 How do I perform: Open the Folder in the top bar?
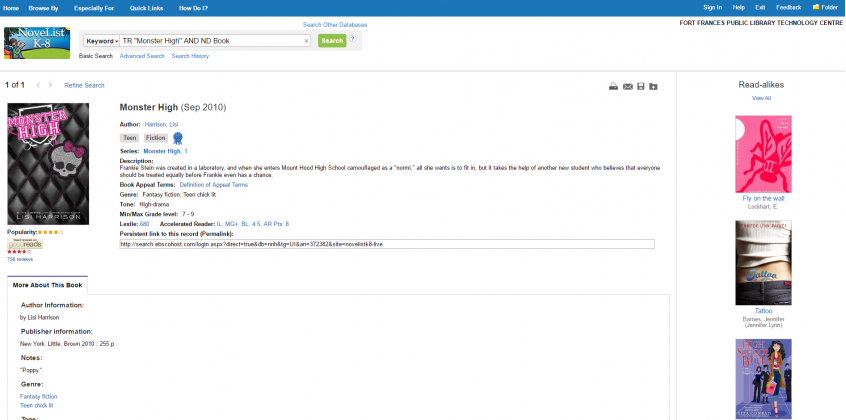(x=826, y=7)
